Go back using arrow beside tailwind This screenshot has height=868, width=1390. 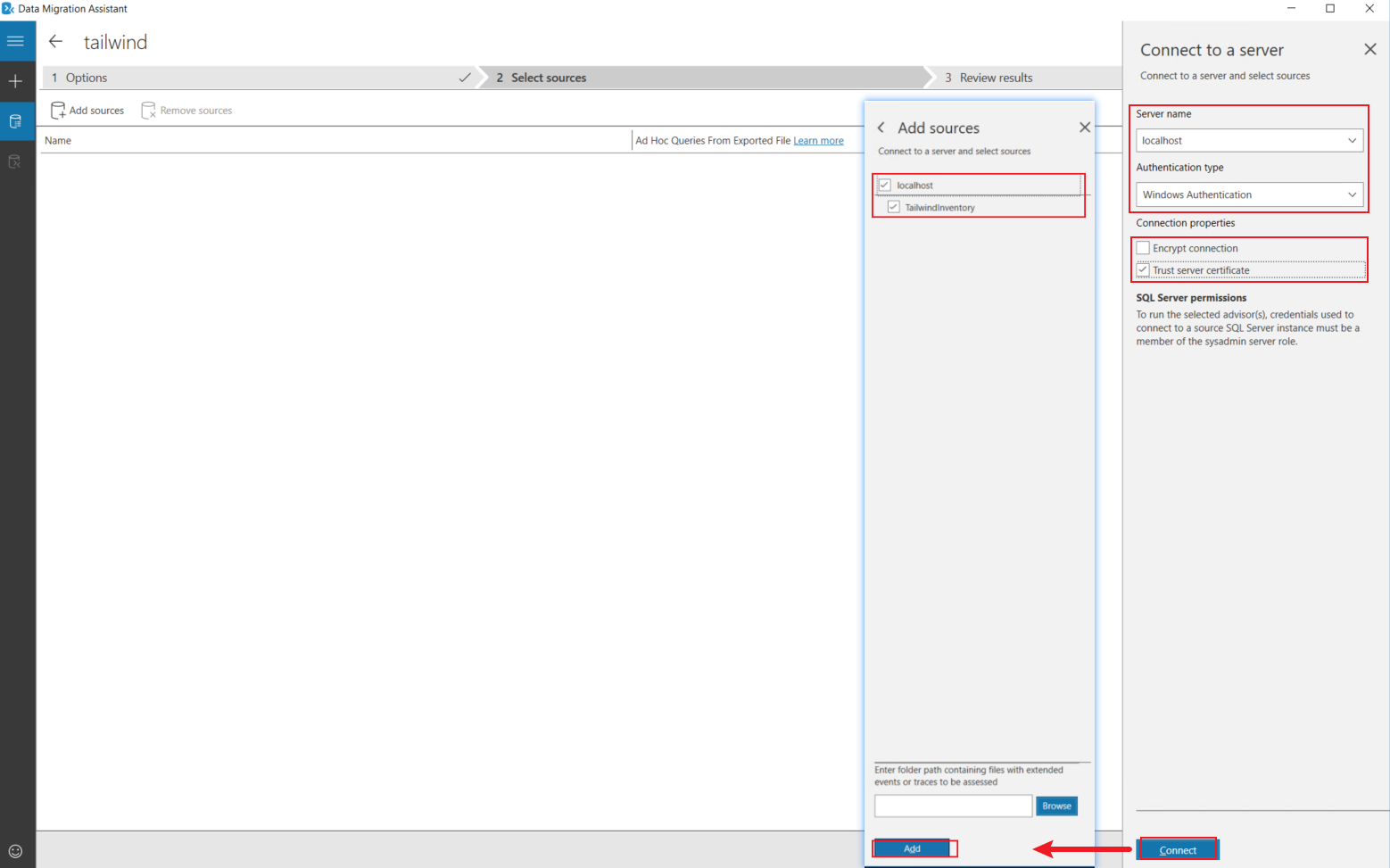point(55,42)
